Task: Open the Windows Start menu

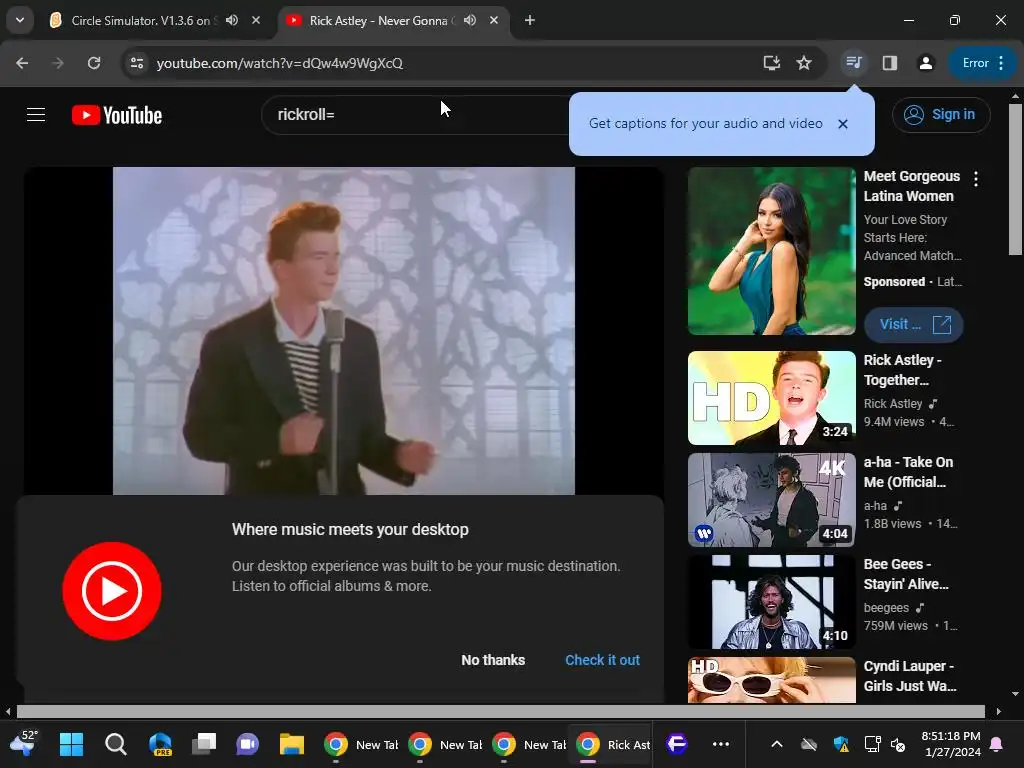Action: pos(71,744)
